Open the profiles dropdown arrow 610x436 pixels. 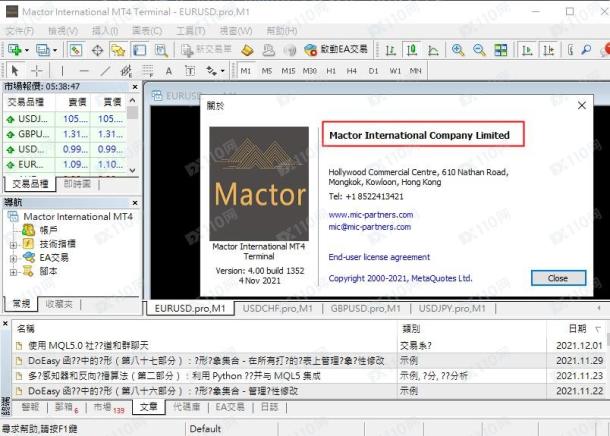[55, 50]
